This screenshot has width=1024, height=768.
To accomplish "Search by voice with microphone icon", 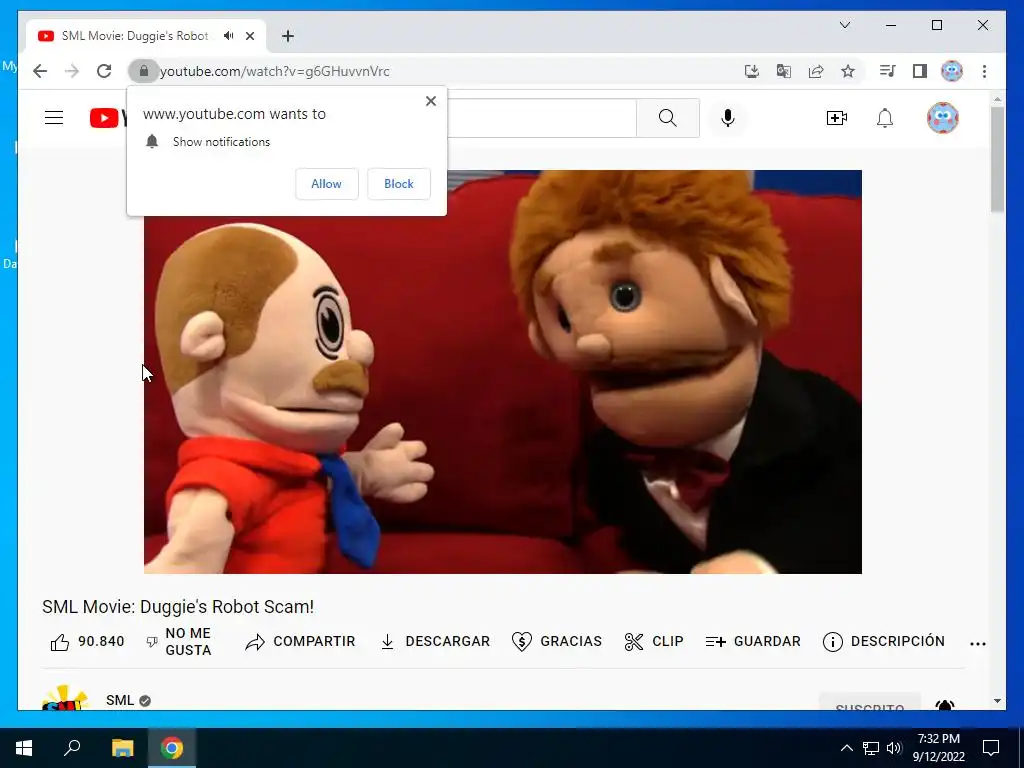I will coord(728,118).
